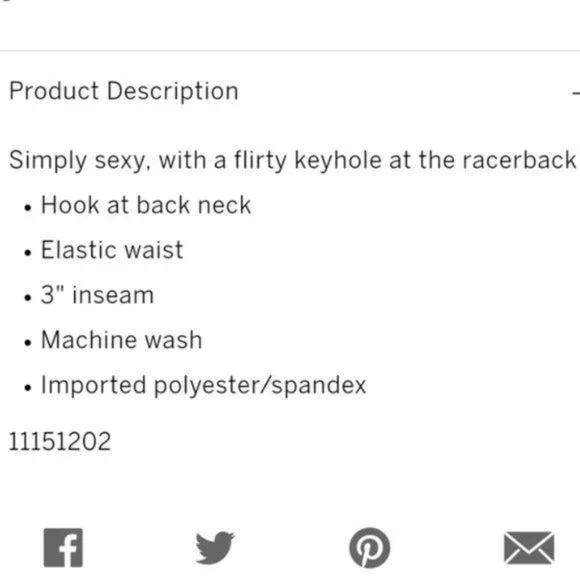Click bullet dot beside Machine wash
This screenshot has width=580, height=580.
click(x=28, y=343)
